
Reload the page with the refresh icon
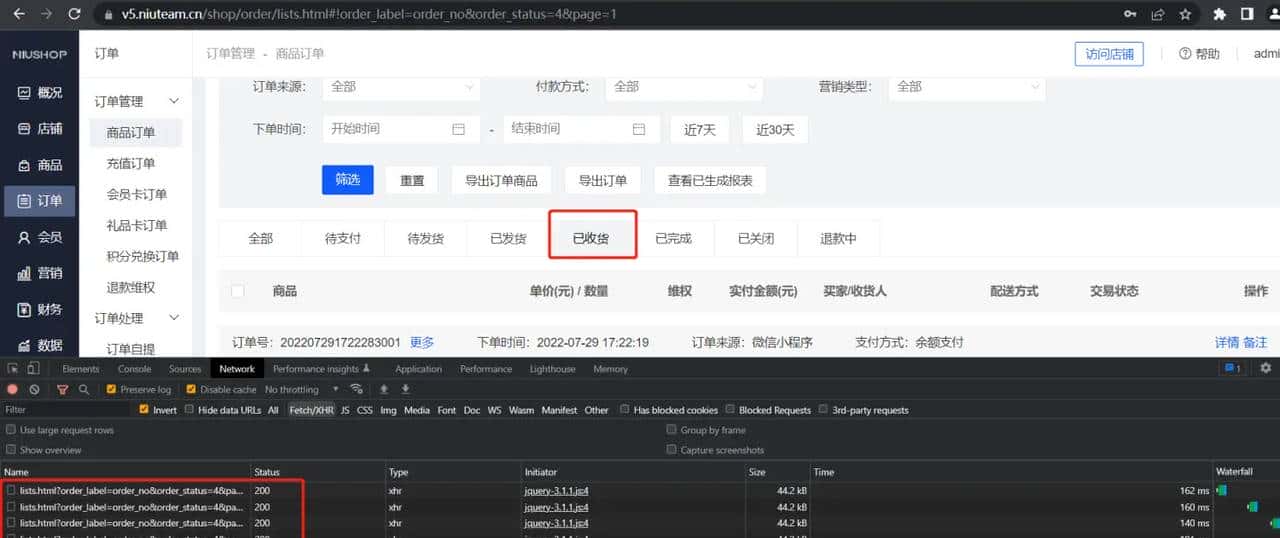(x=74, y=14)
